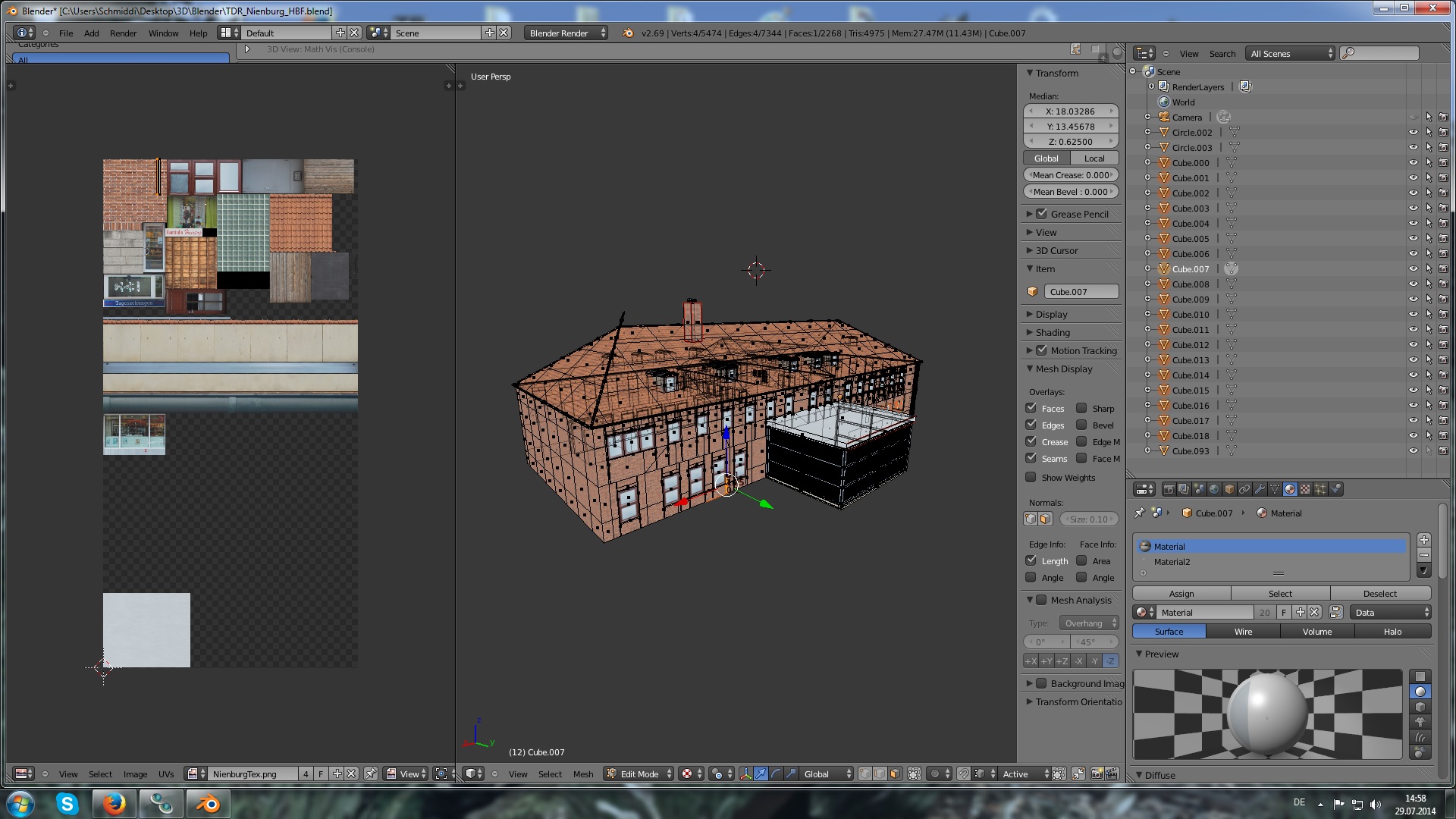Open the Blender Render engine dropdown
Image resolution: width=1456 pixels, height=819 pixels.
566,33
